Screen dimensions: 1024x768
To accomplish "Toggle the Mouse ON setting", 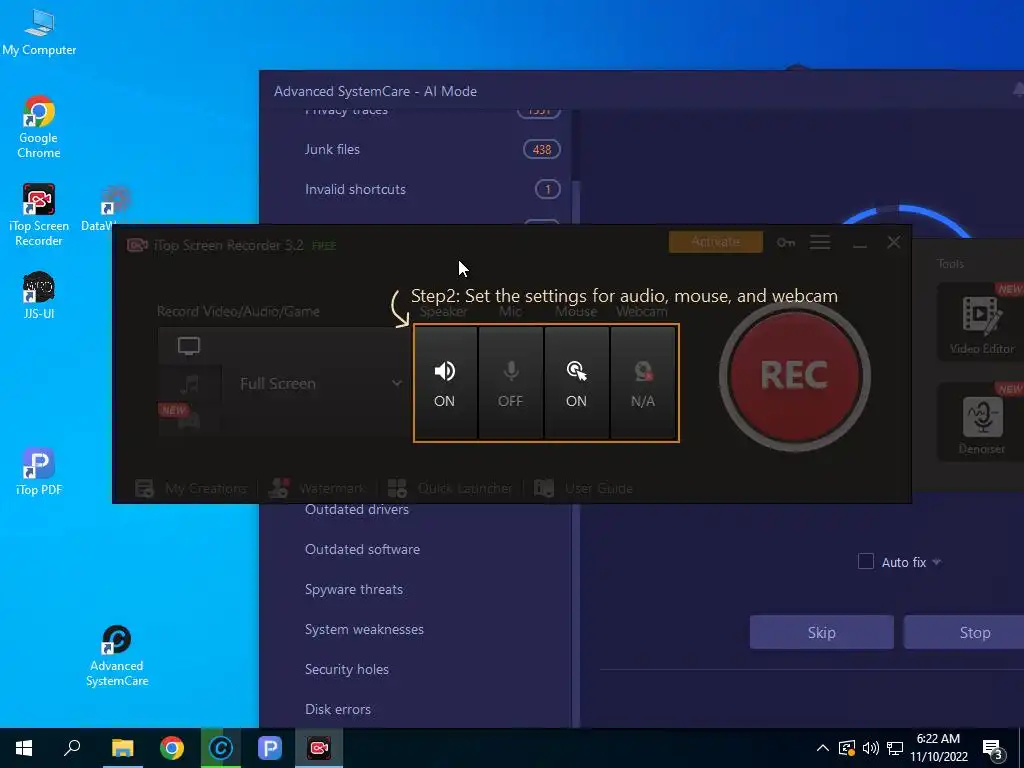I will click(577, 383).
